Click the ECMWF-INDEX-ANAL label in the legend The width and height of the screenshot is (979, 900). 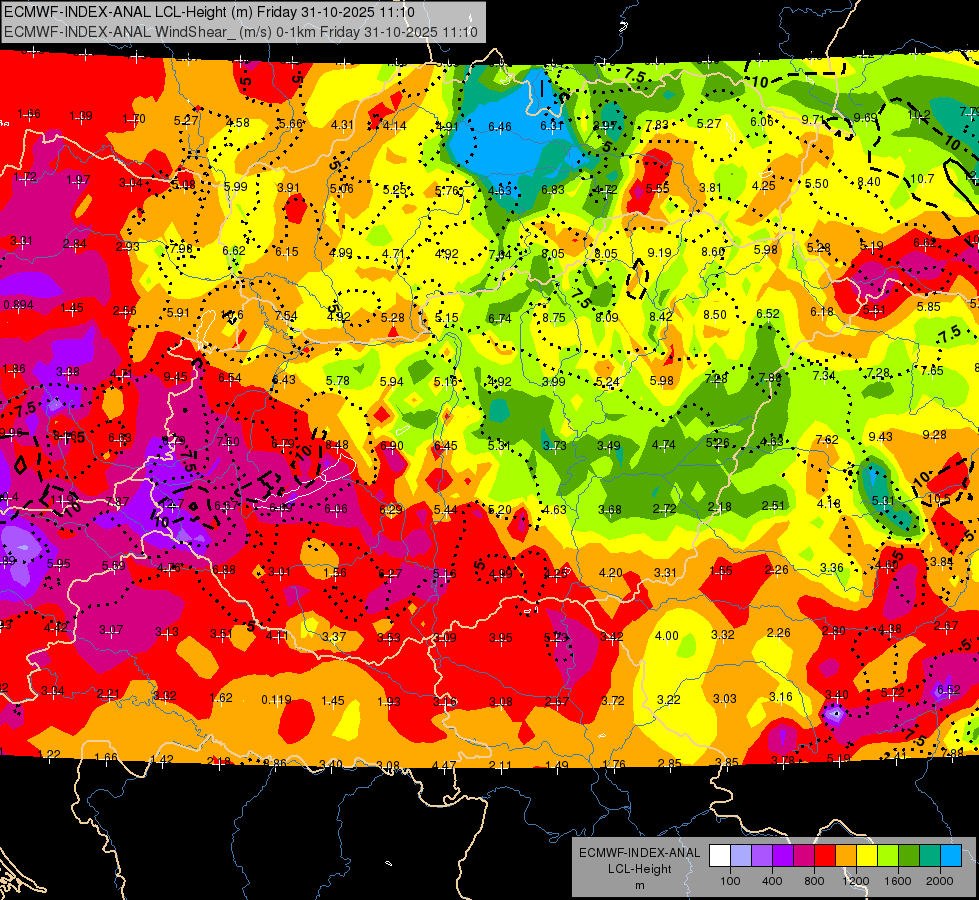click(640, 853)
